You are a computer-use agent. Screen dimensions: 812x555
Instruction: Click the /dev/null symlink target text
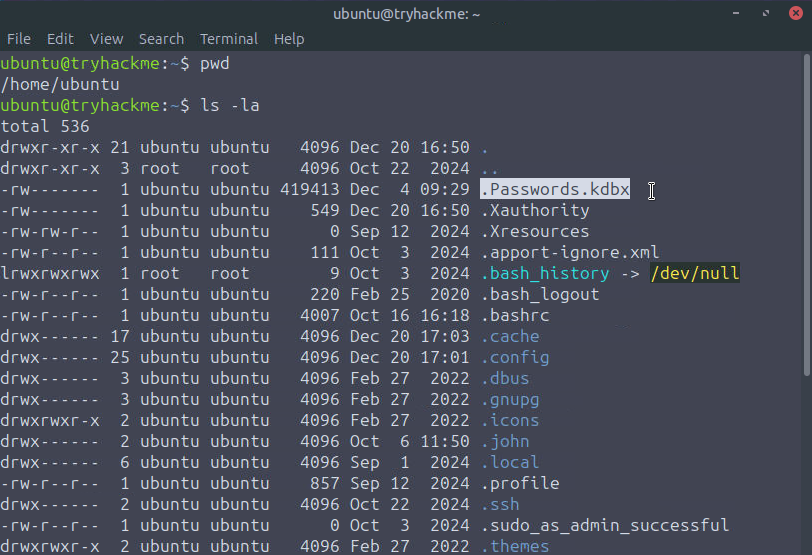695,274
